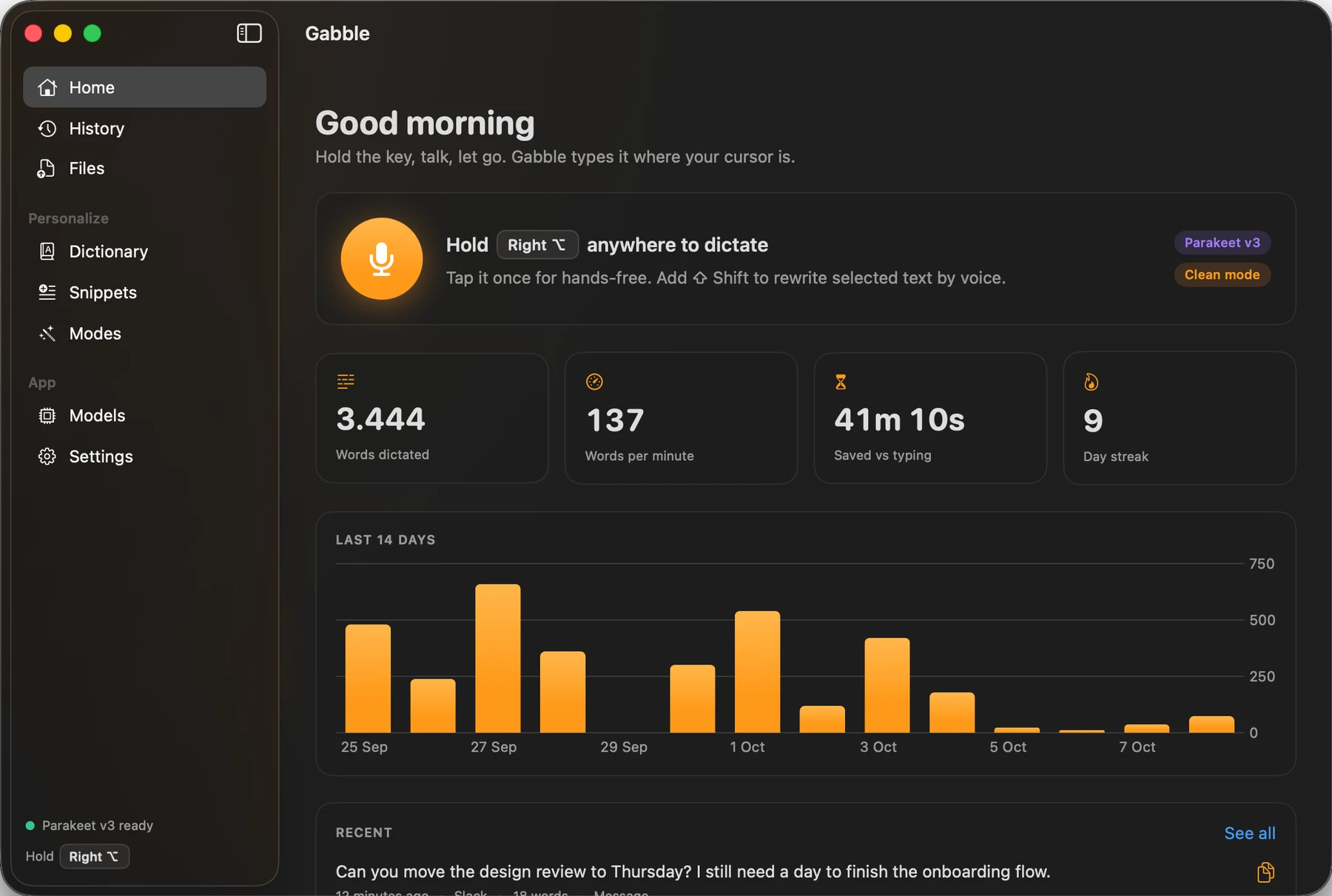Click the Parakeet v3 model badge

(1222, 243)
